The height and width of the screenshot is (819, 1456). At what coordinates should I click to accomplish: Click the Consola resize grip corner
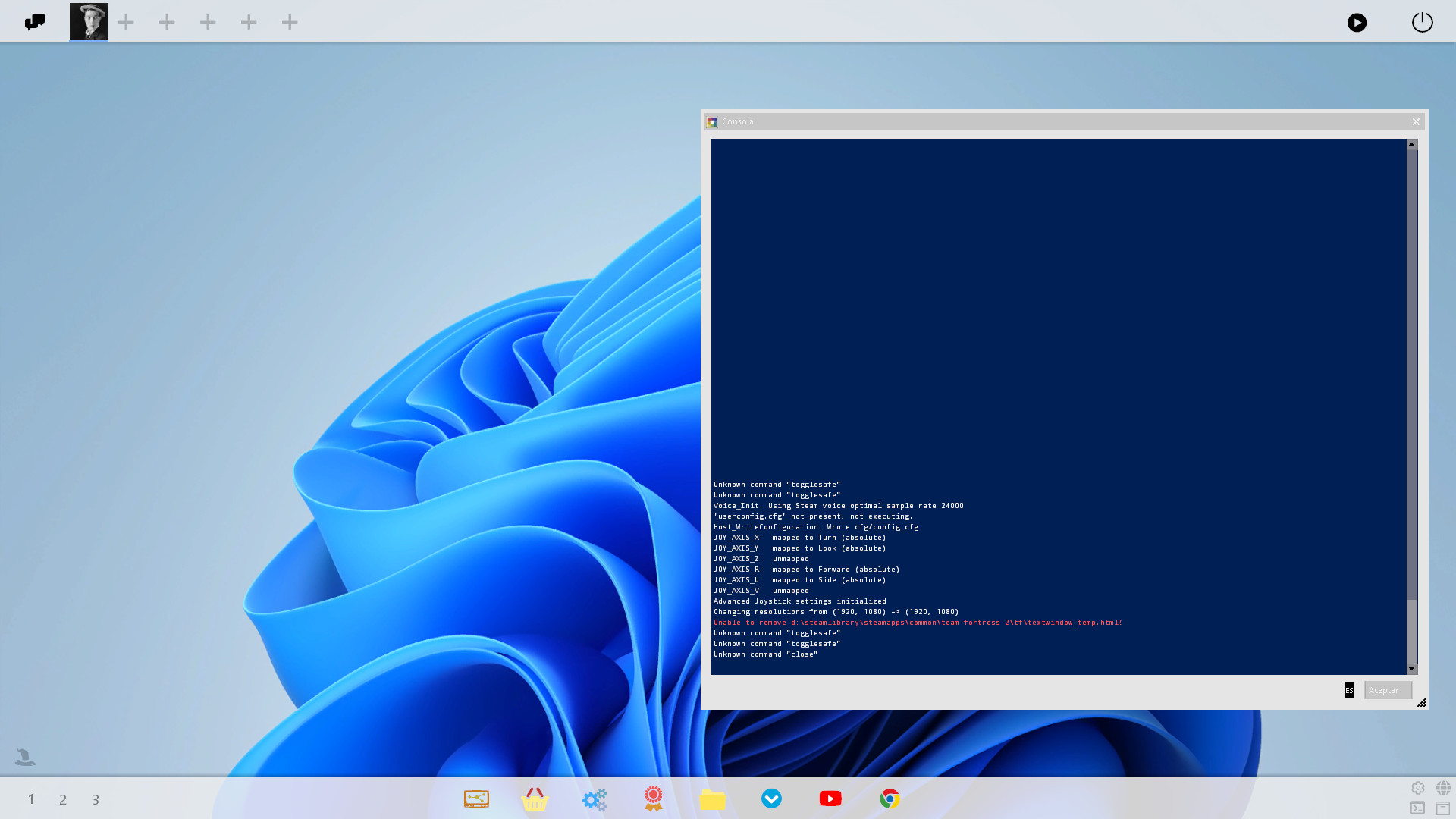click(x=1421, y=702)
